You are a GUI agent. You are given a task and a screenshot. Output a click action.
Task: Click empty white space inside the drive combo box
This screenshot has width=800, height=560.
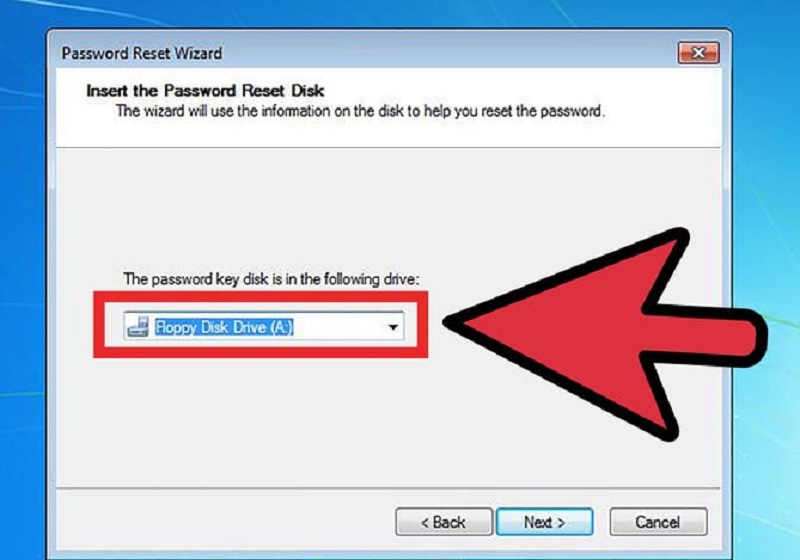(x=337, y=327)
